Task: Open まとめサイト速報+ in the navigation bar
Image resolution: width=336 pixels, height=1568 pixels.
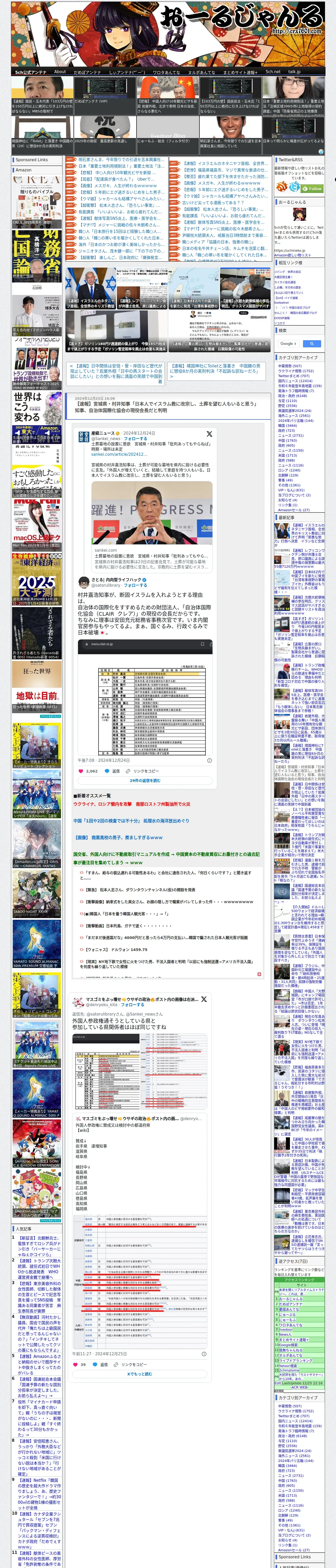Action: click(240, 72)
